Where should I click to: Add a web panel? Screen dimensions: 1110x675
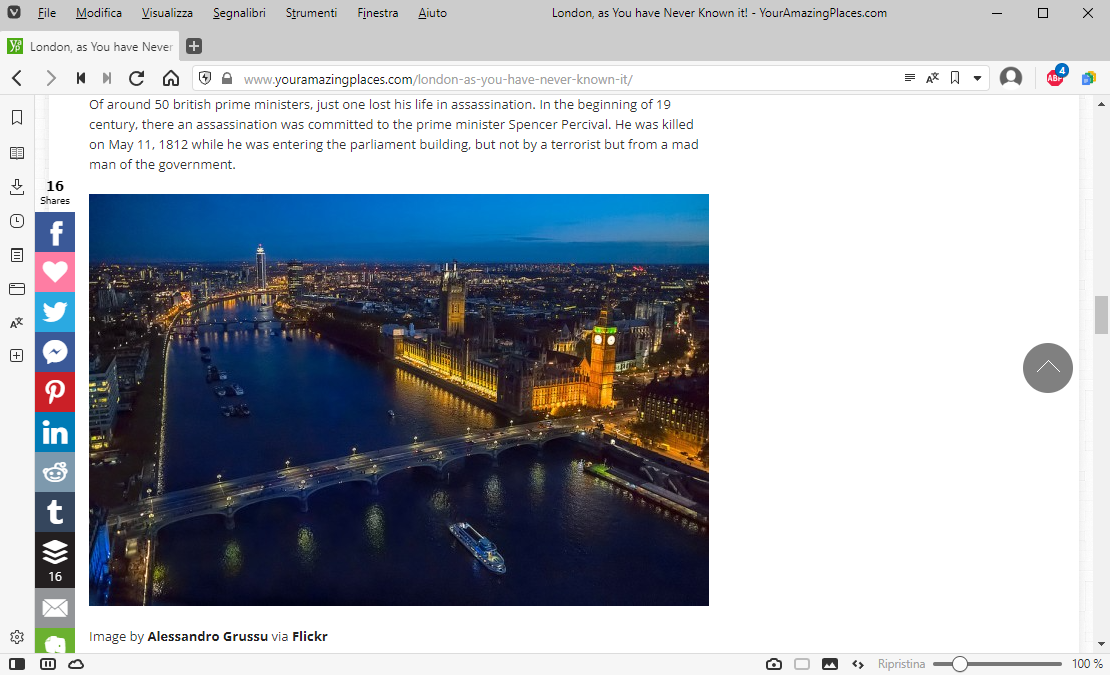click(x=17, y=356)
